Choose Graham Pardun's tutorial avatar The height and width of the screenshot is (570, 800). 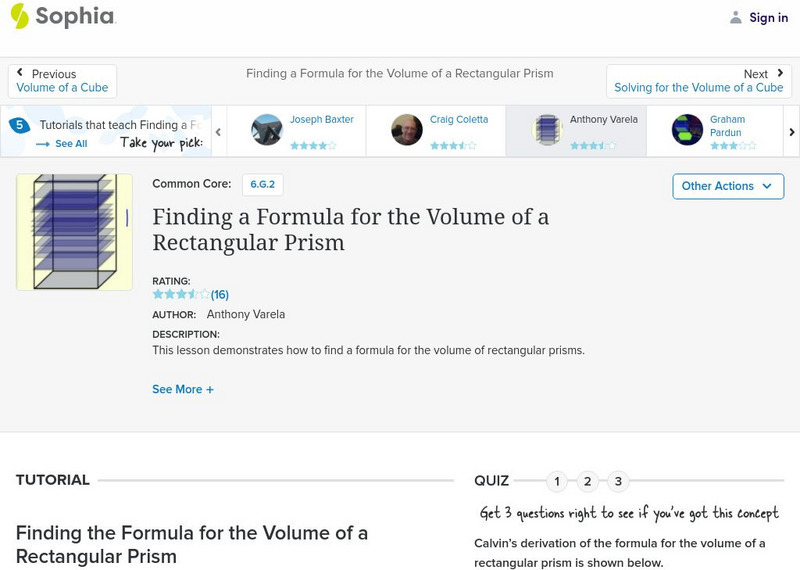(x=687, y=130)
